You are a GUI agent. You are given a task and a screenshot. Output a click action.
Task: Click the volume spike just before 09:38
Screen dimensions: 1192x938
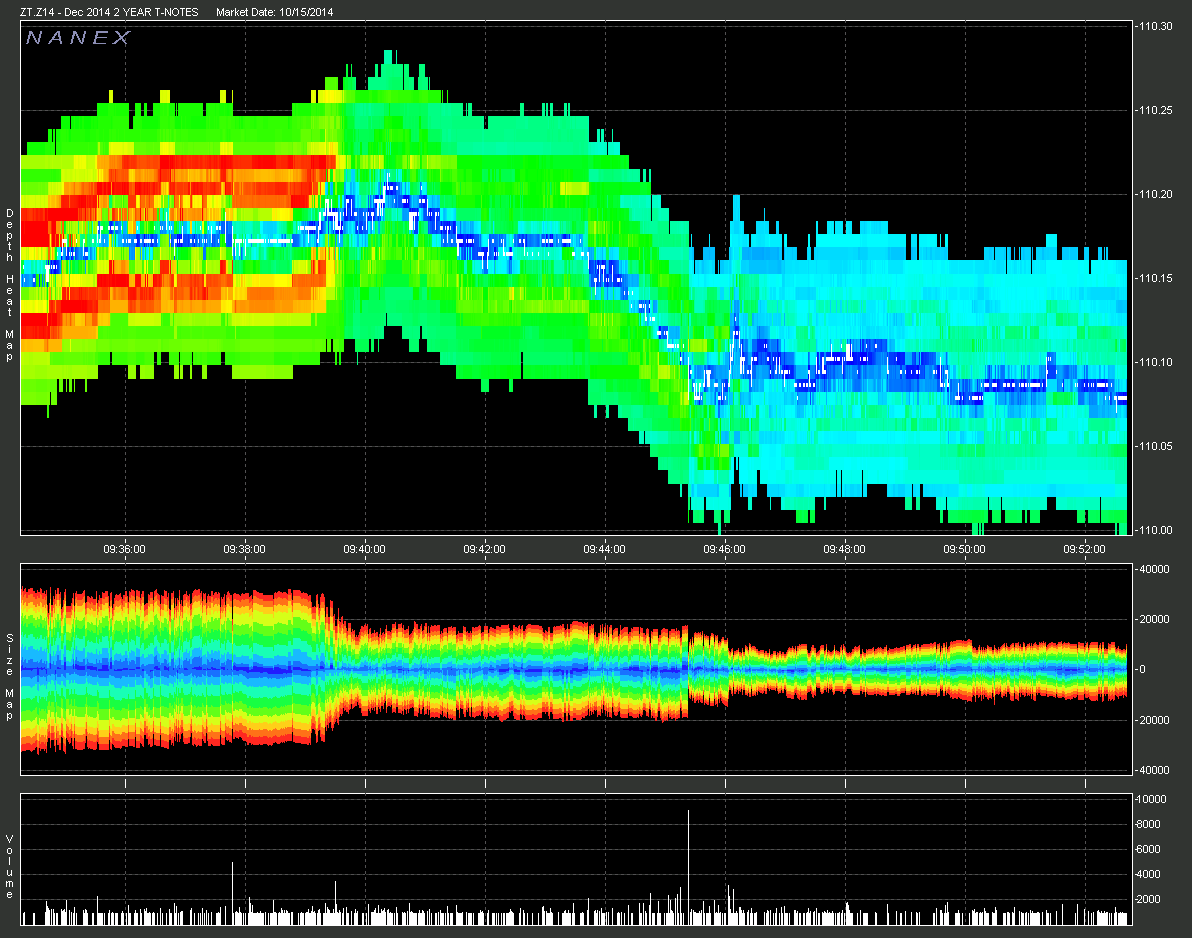click(x=232, y=893)
